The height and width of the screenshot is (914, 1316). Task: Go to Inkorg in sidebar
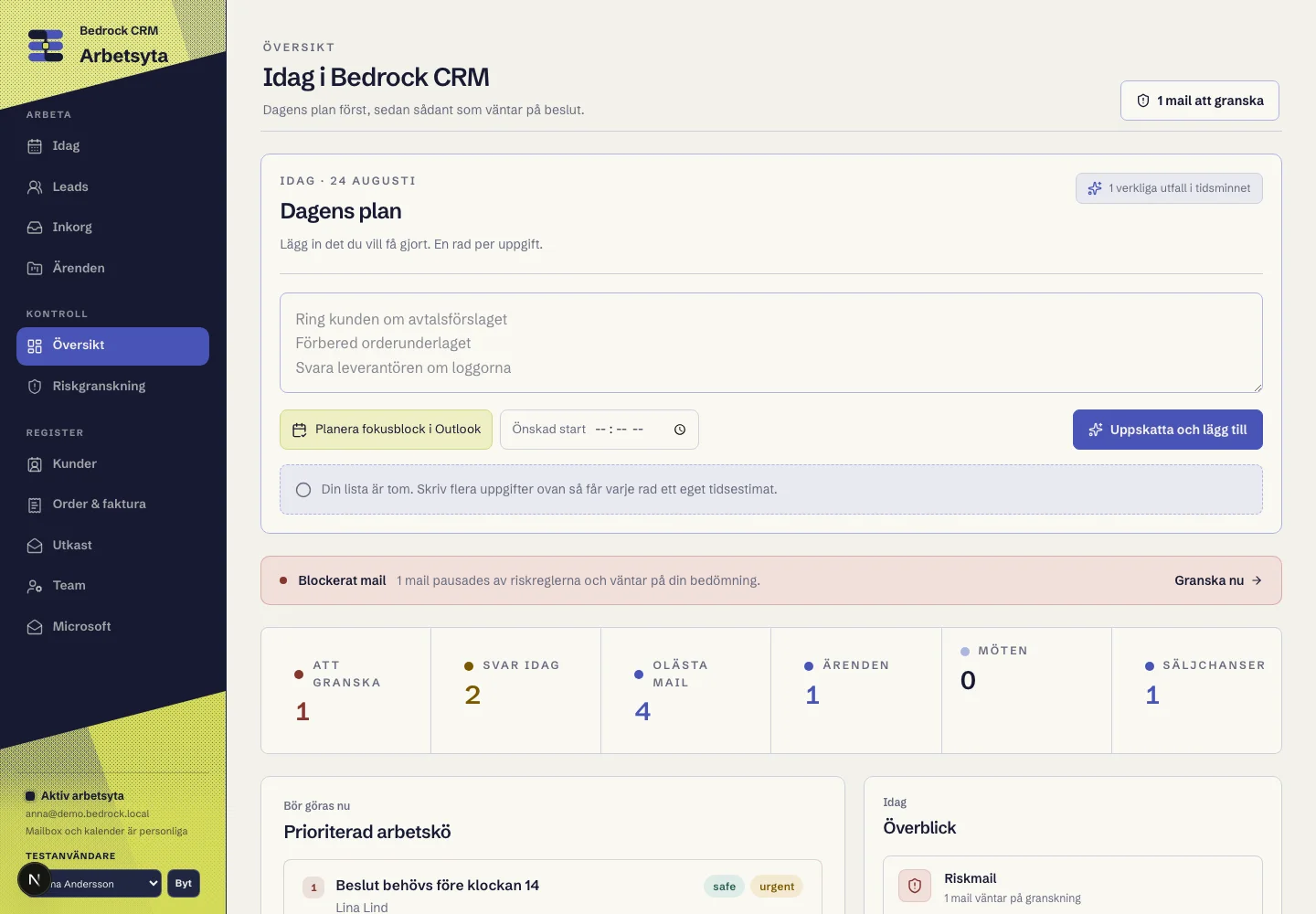point(112,228)
